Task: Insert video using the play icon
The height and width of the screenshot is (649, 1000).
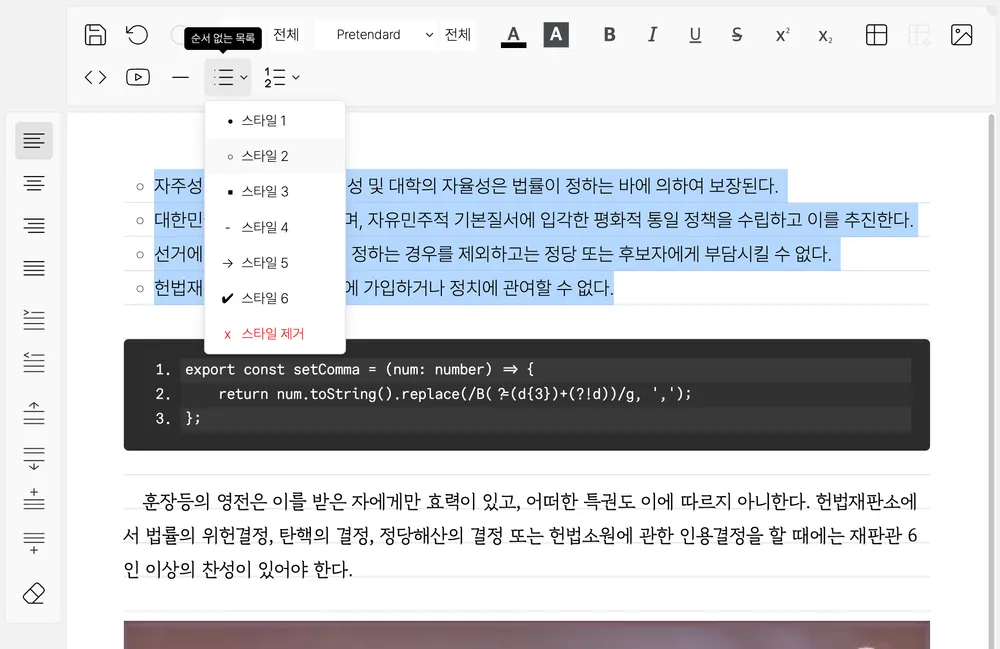Action: (138, 77)
